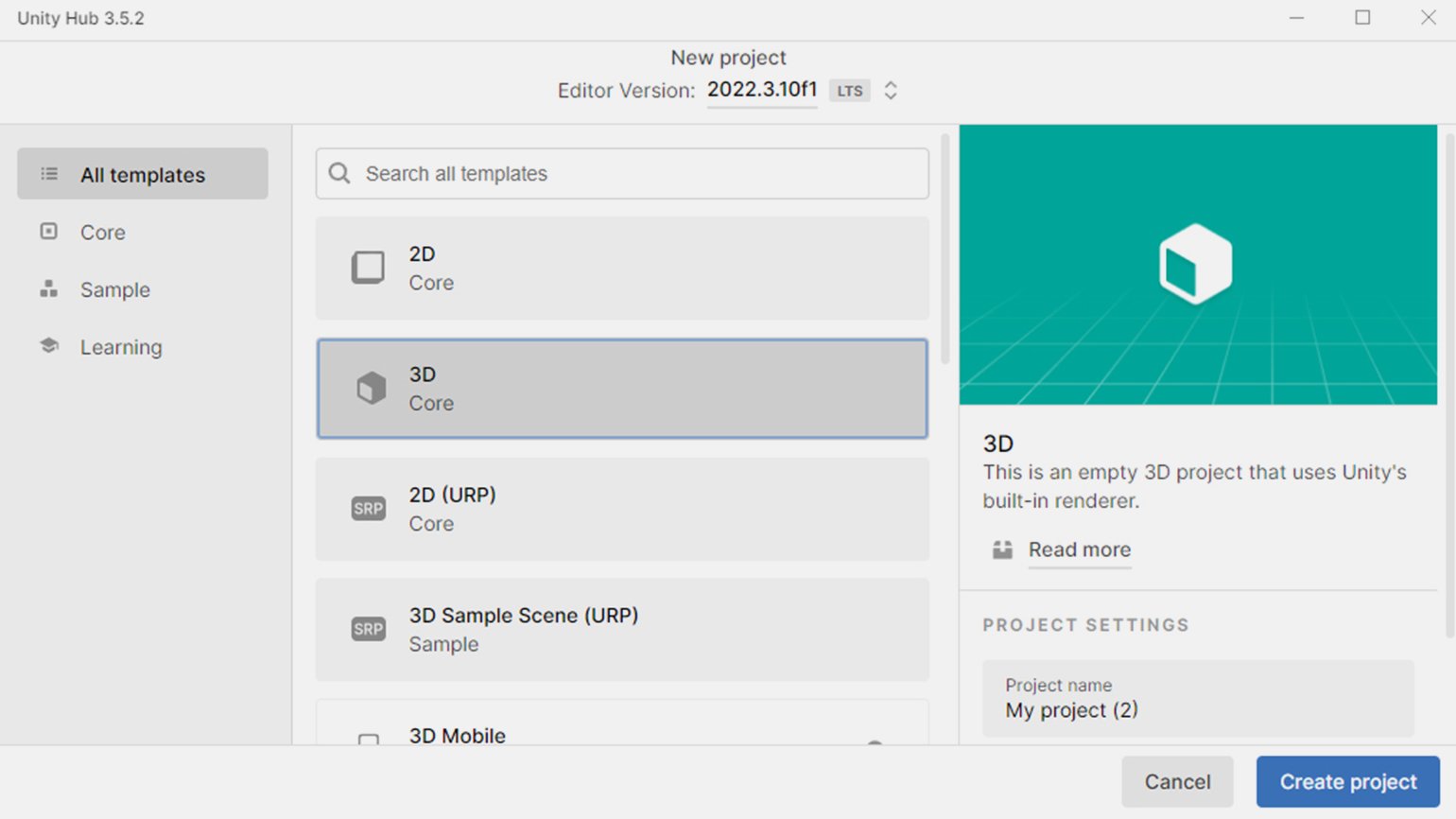
Task: Click the search magnifier icon
Action: 339,173
